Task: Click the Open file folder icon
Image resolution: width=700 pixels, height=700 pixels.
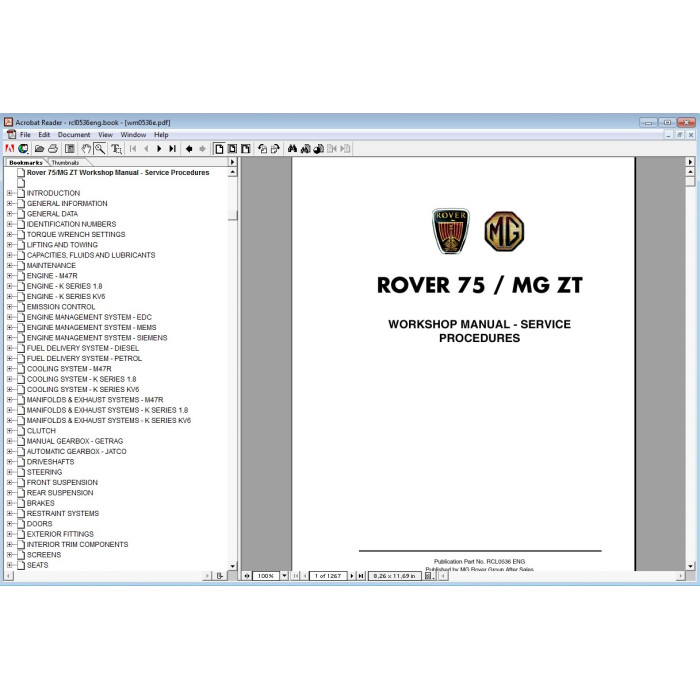Action: tap(39, 149)
